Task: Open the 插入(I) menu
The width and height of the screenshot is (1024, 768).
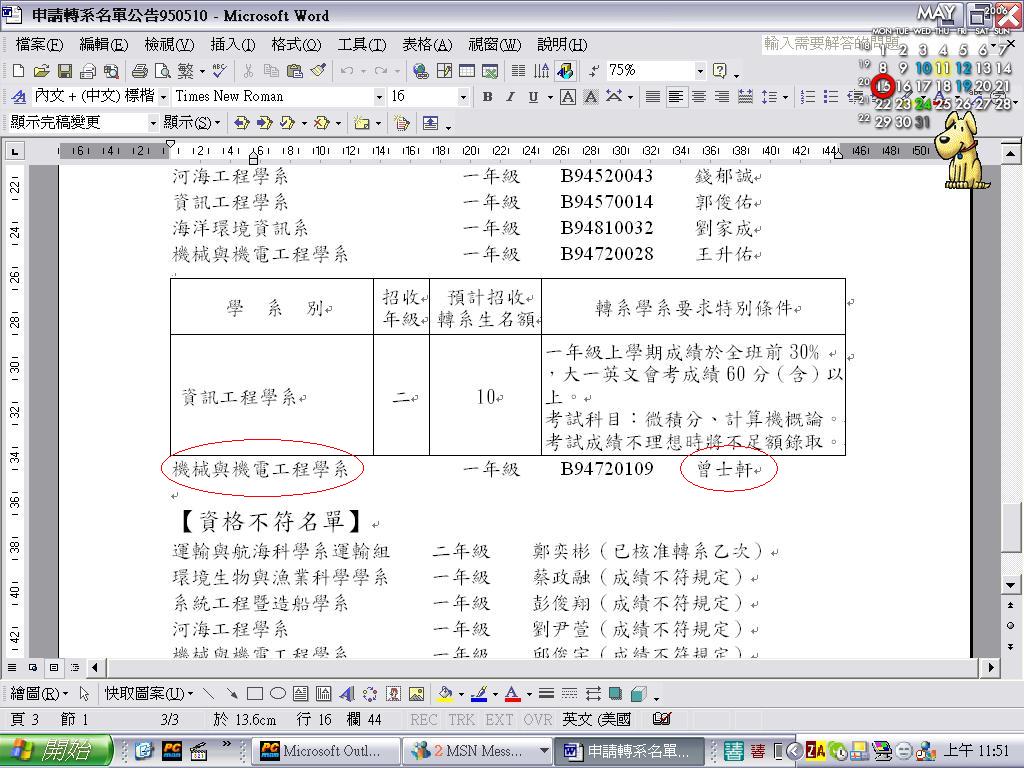Action: [x=232, y=44]
